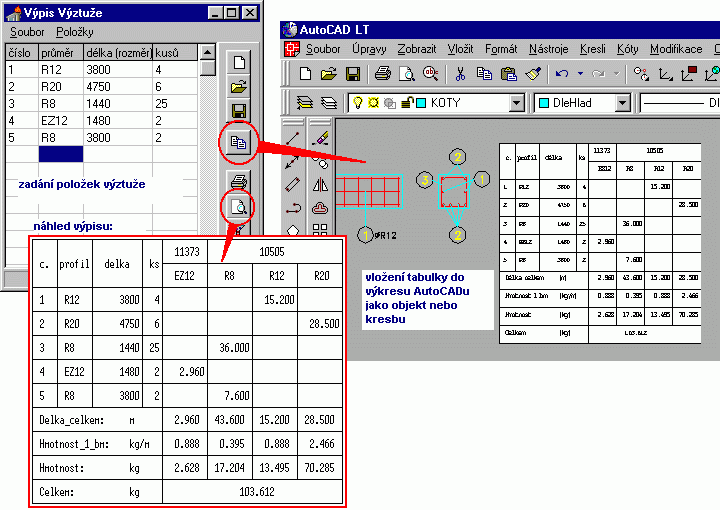This screenshot has height=510, width=720.
Task: Click the DleHlad cyan color swatch
Action: pos(544,103)
